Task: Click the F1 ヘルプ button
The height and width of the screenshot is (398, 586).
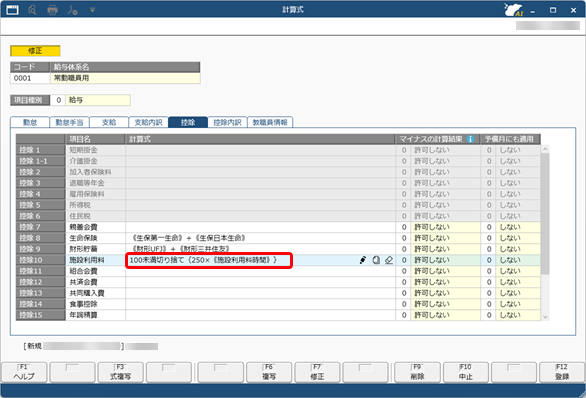Action: (24, 372)
